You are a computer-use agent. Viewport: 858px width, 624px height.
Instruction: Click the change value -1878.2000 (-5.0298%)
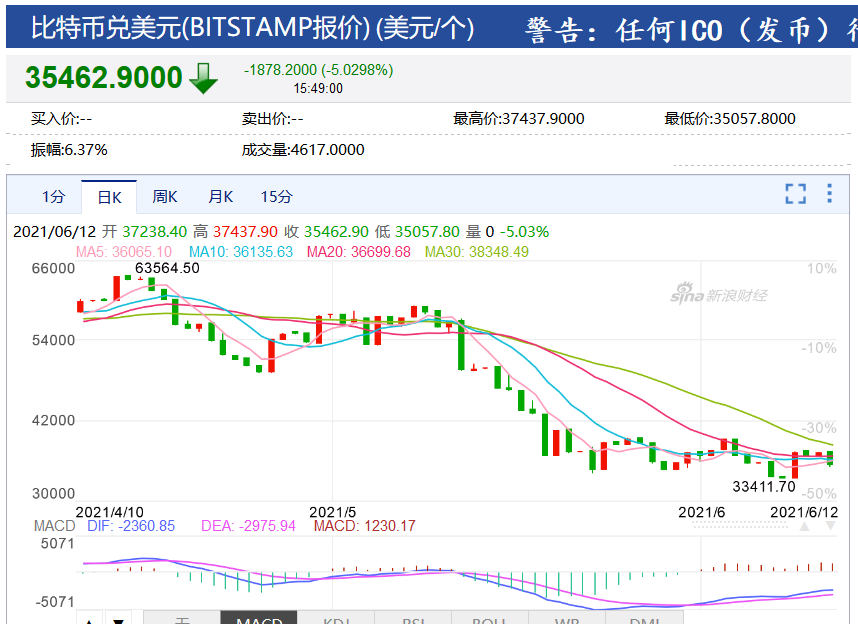[x=318, y=70]
